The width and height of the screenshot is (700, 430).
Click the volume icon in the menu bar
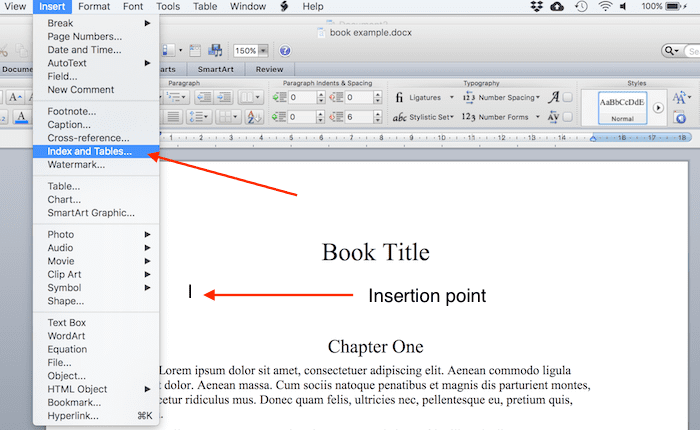tap(624, 6)
